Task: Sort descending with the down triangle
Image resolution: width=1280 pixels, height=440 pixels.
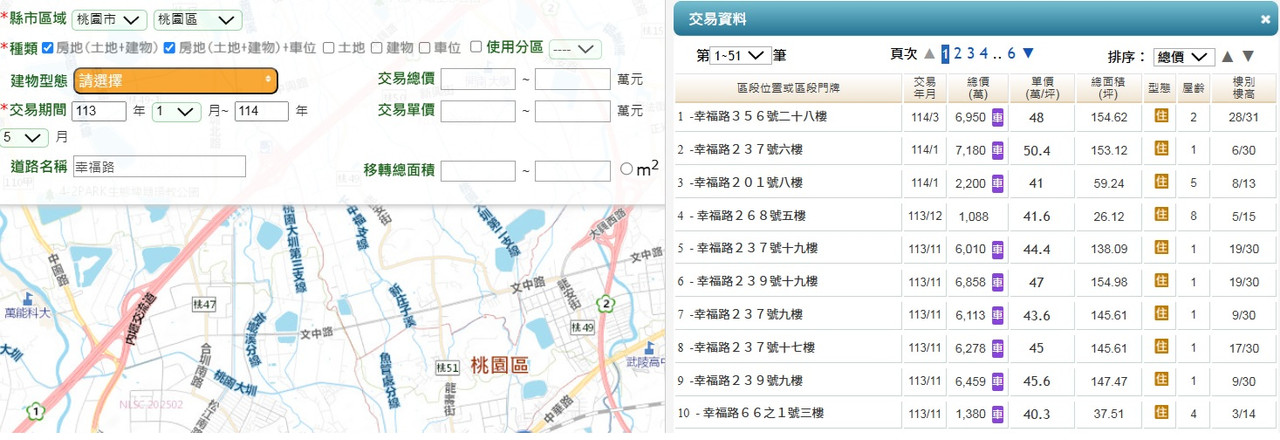Action: coord(1248,57)
